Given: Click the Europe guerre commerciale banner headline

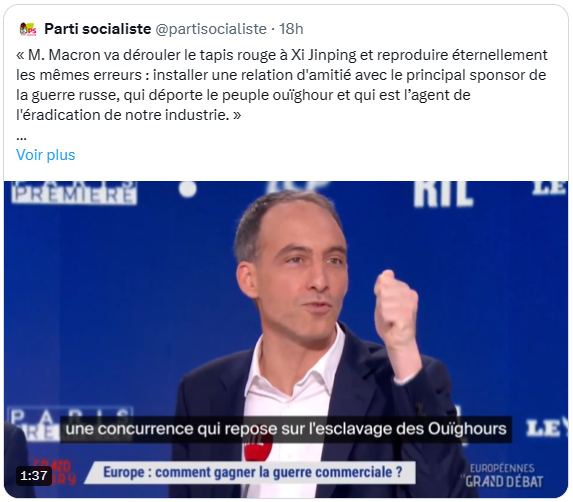Looking at the screenshot, I should [x=253, y=472].
